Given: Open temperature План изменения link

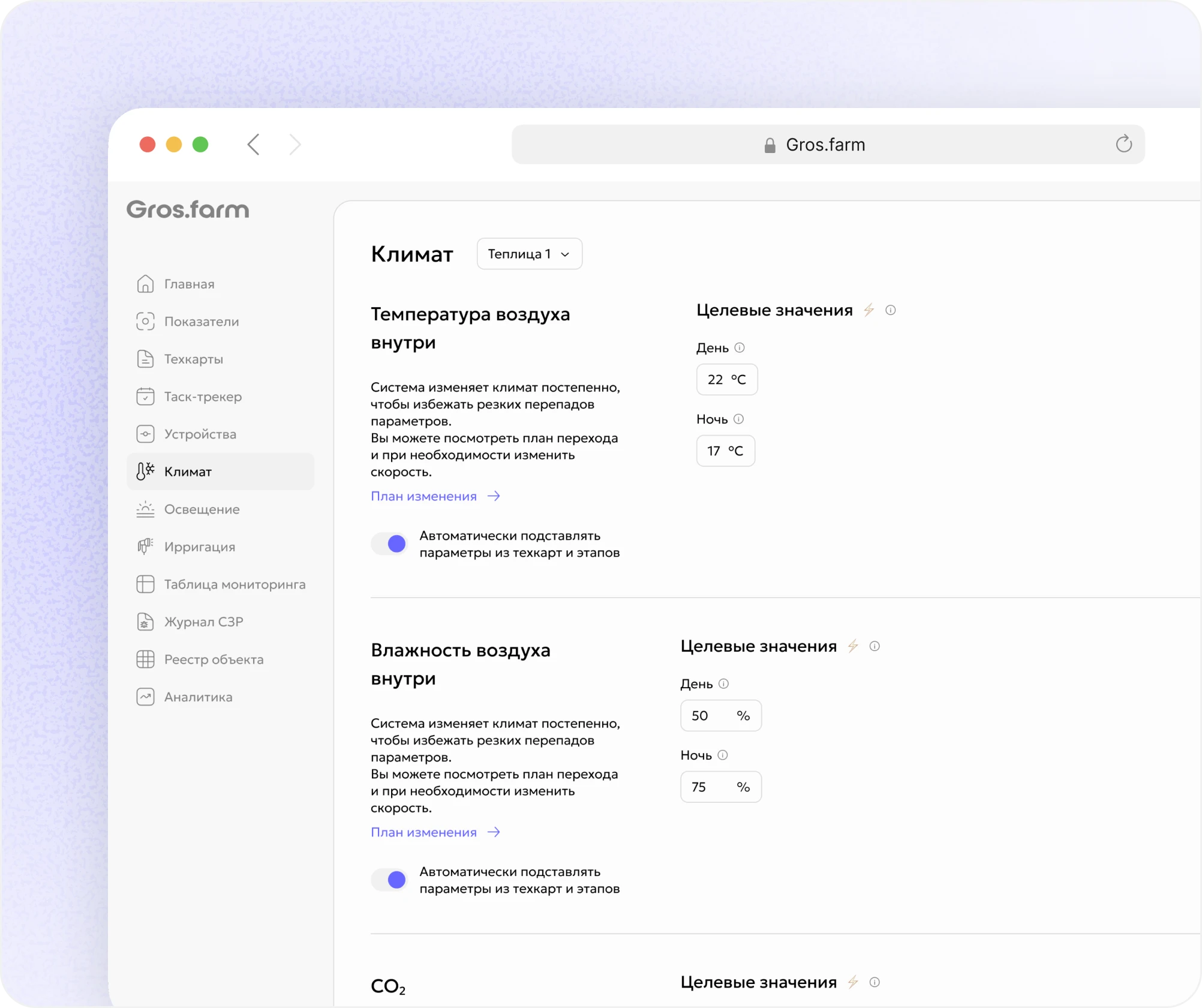Looking at the screenshot, I should pos(435,496).
